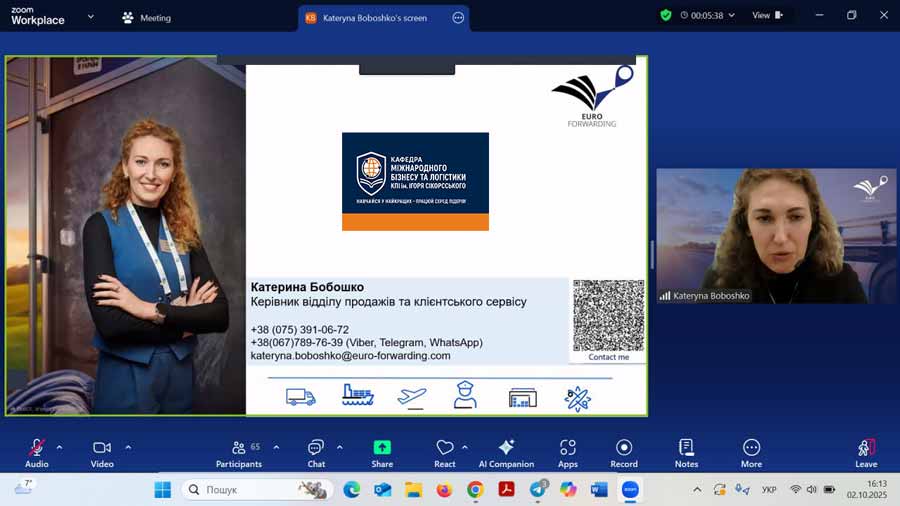Open meeting Notes

click(686, 449)
